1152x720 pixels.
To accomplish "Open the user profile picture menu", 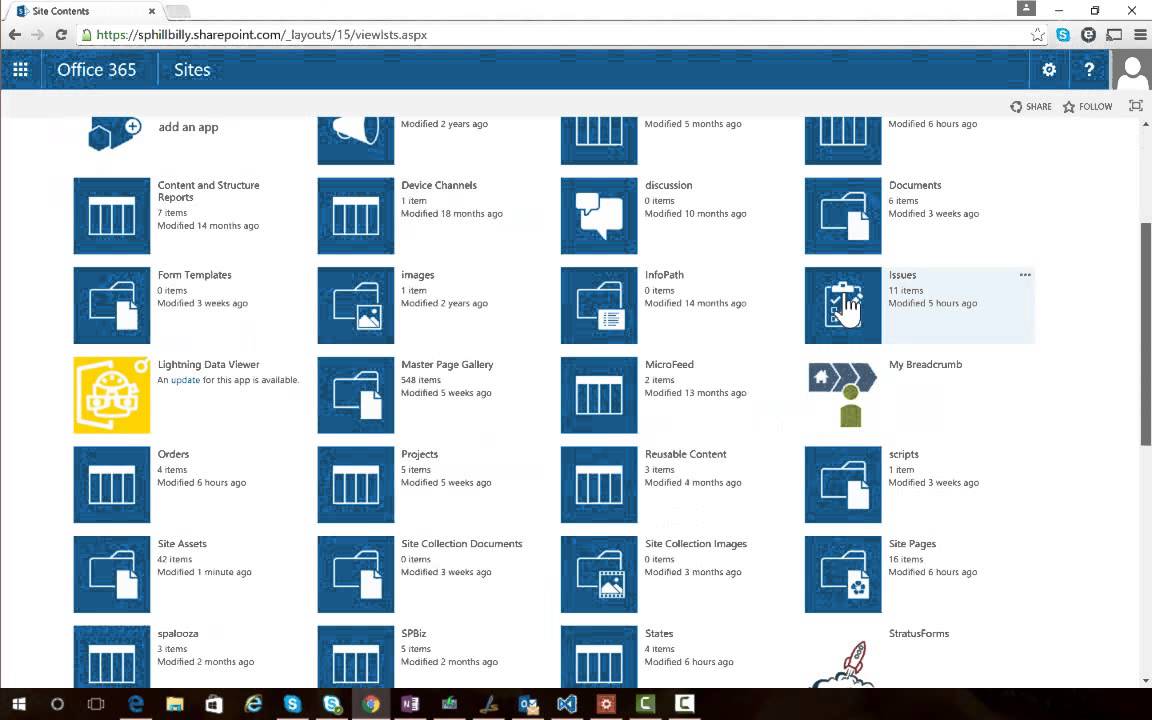I will point(1131,70).
